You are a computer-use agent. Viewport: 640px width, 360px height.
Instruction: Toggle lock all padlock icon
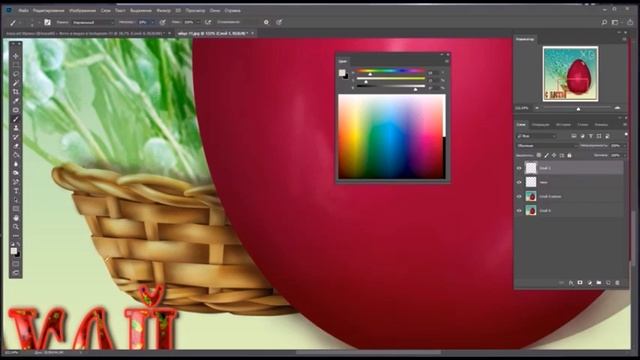(x=569, y=156)
